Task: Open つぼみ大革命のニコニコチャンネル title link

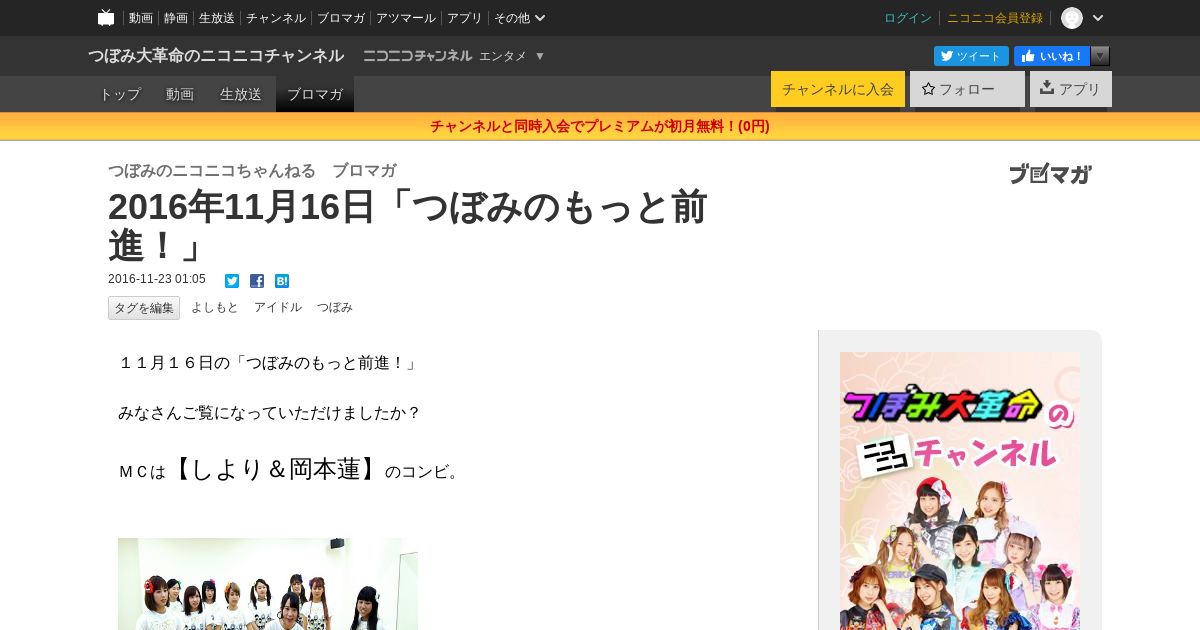Action: click(216, 56)
